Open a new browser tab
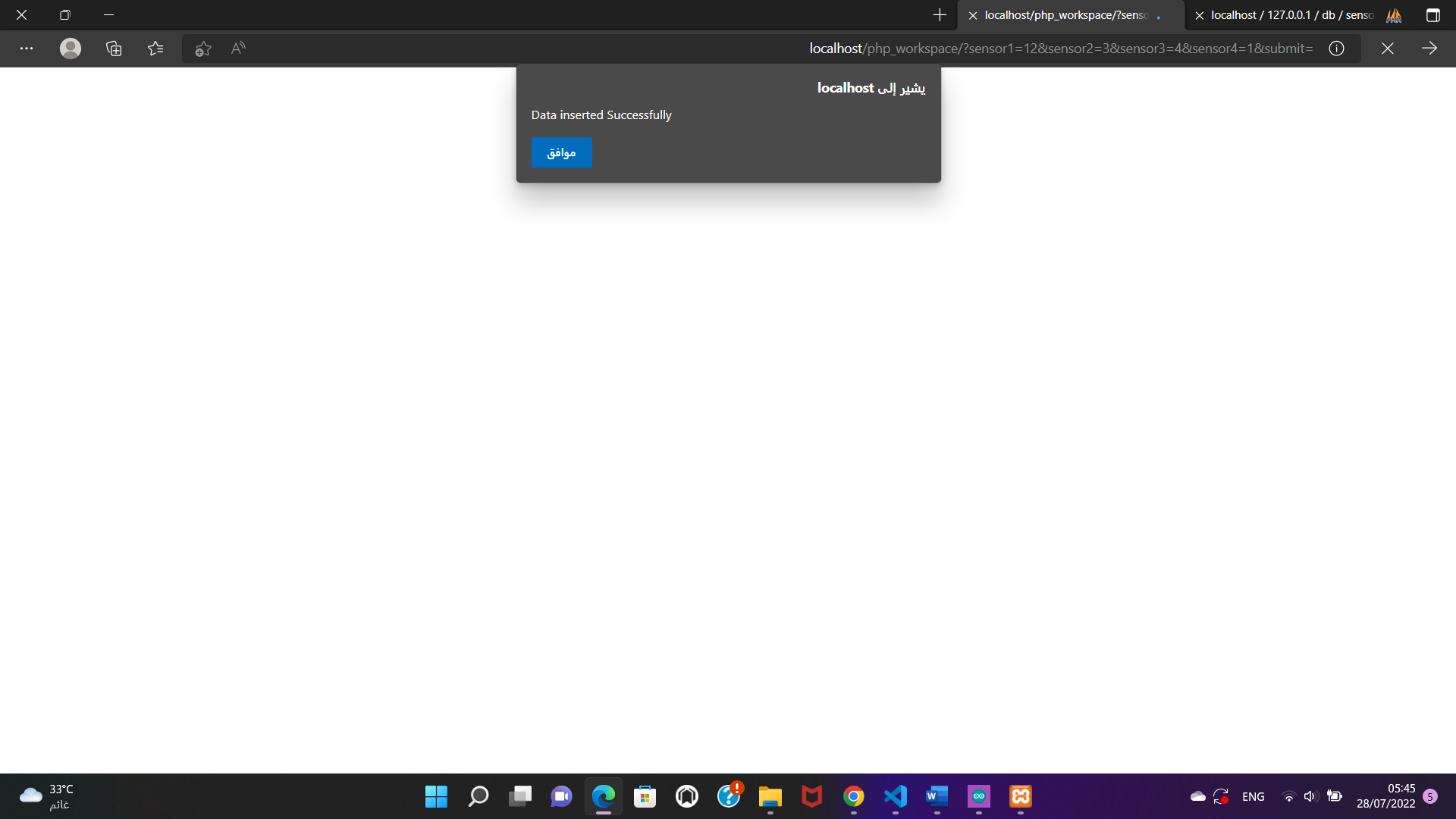1456x819 pixels. click(940, 15)
